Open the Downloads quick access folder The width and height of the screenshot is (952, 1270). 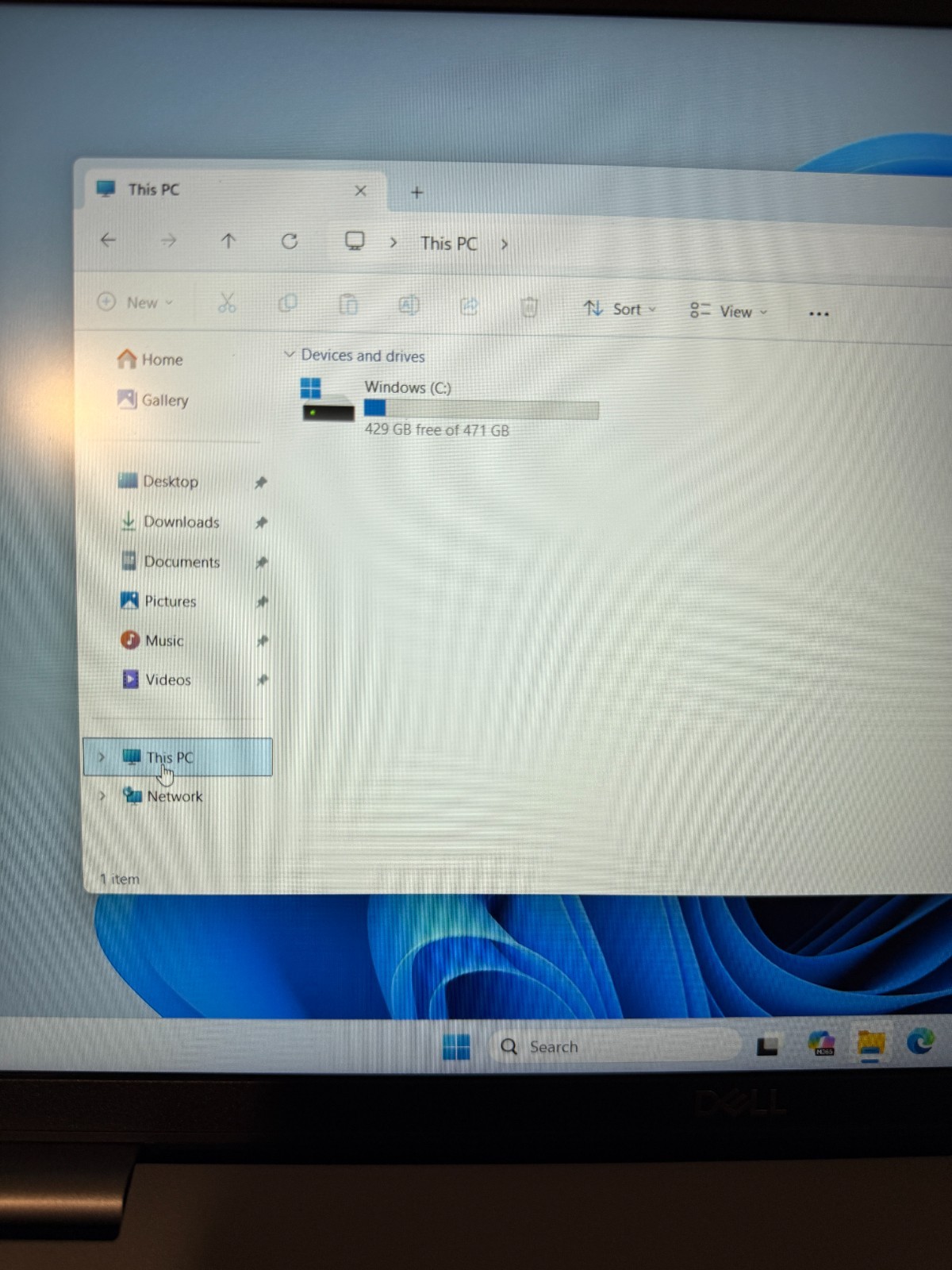pos(170,521)
